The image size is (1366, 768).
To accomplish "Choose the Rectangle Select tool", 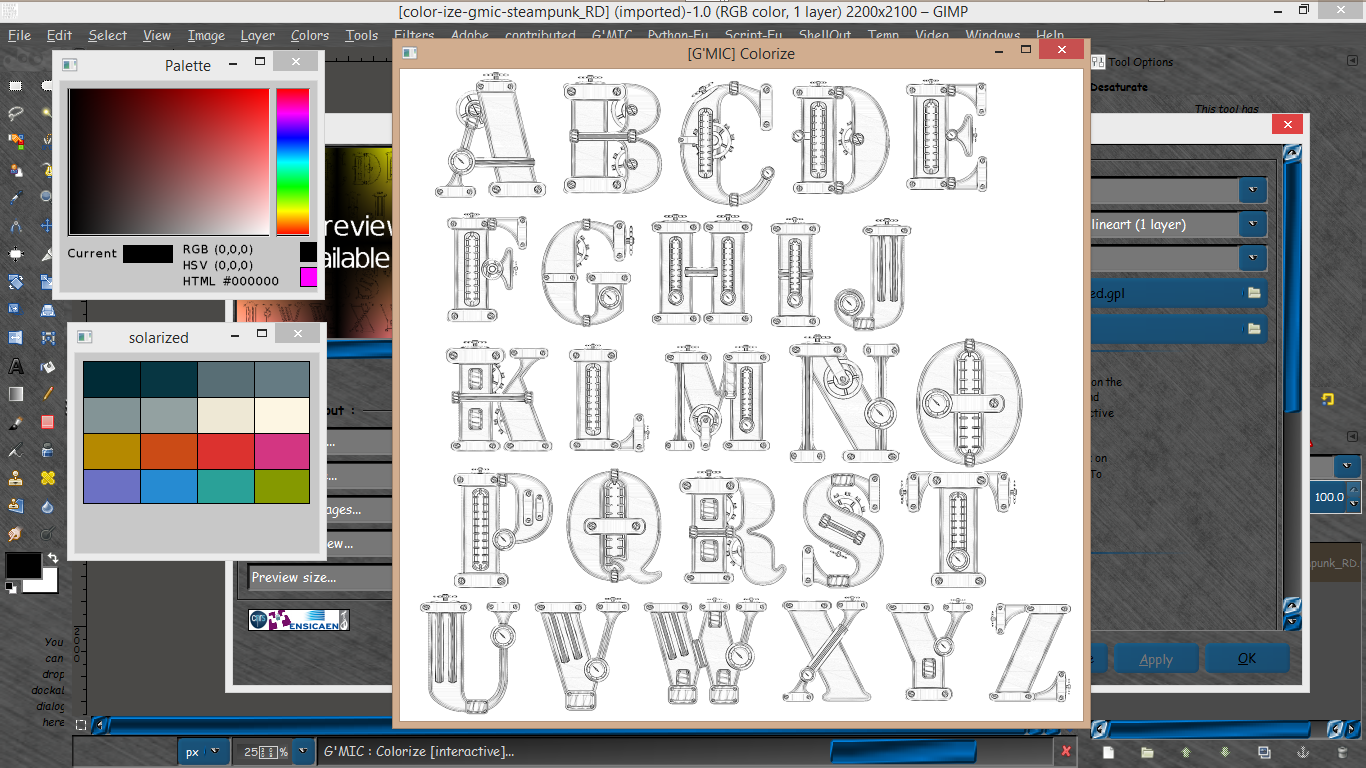I will pyautogui.click(x=16, y=86).
